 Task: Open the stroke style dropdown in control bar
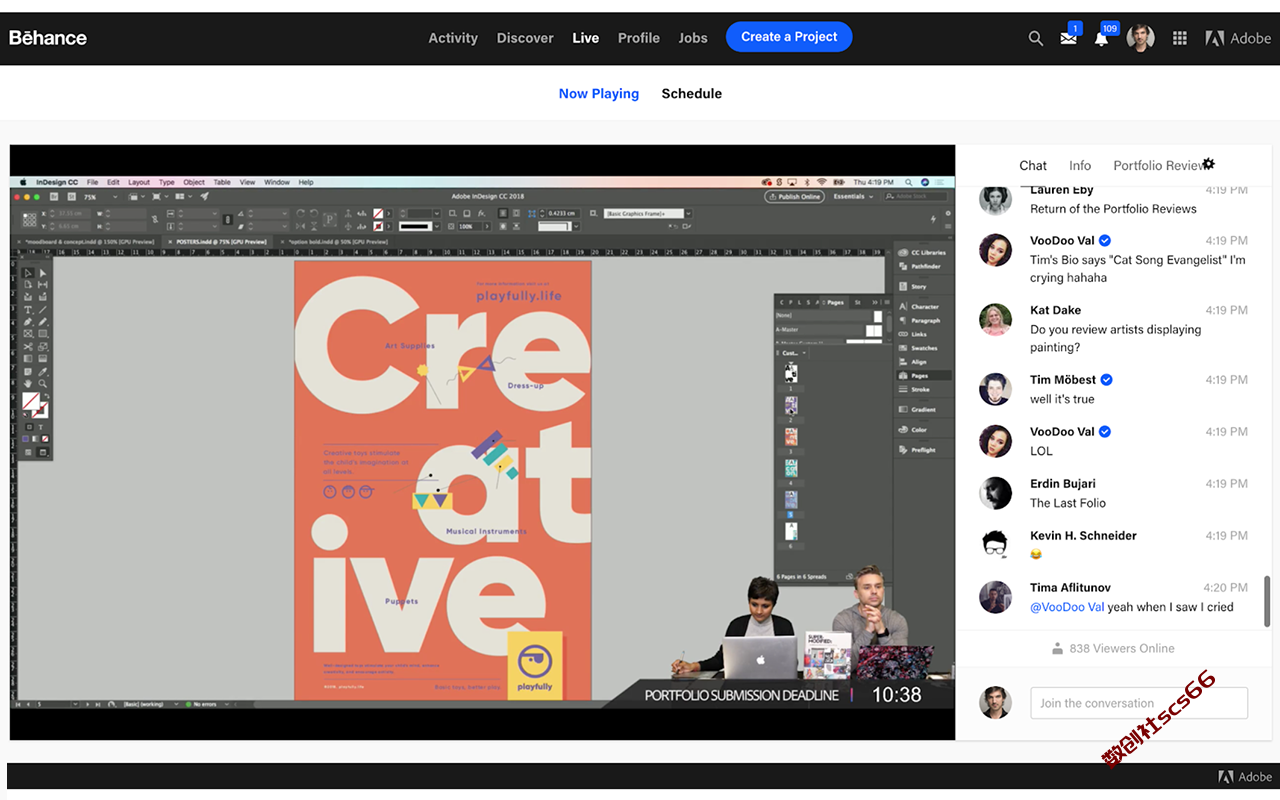(420, 226)
